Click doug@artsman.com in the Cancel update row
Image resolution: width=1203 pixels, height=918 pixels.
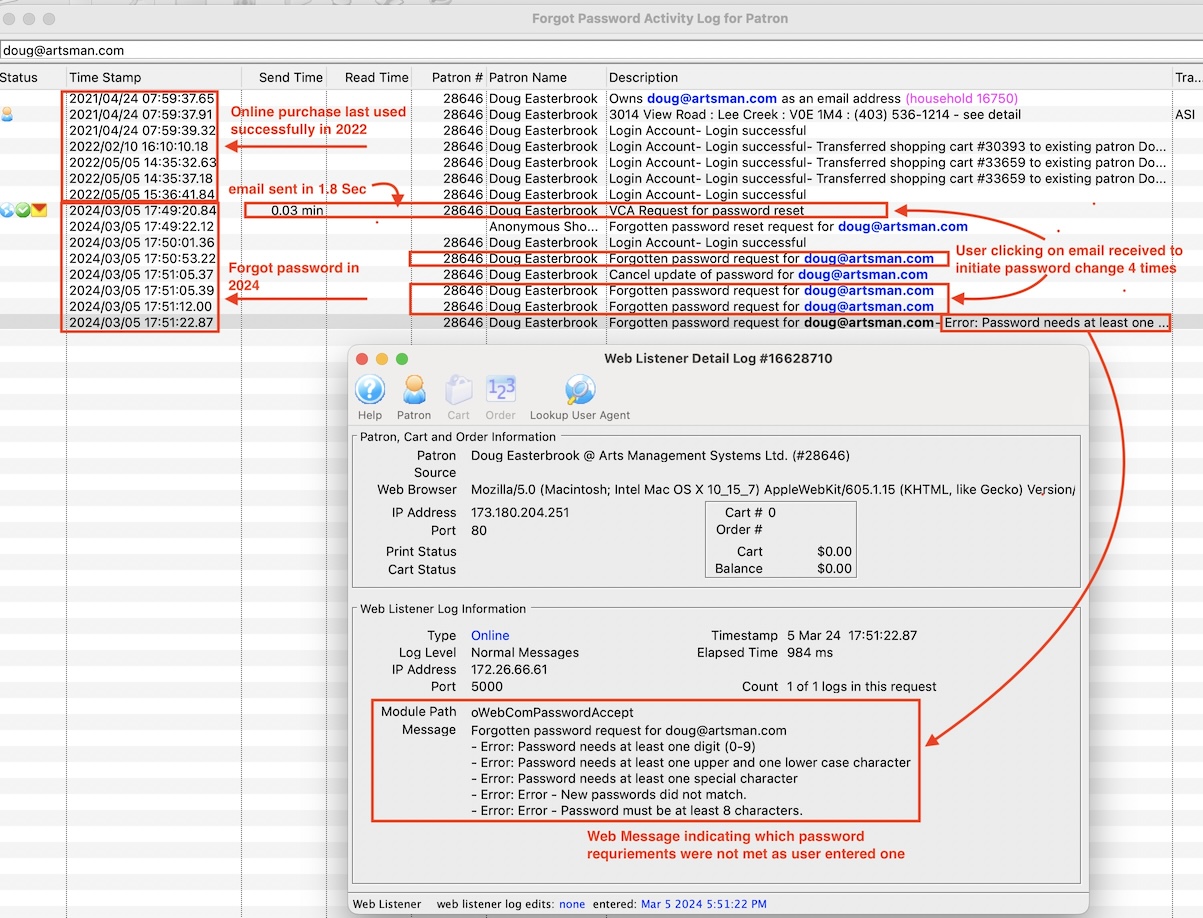pos(862,274)
